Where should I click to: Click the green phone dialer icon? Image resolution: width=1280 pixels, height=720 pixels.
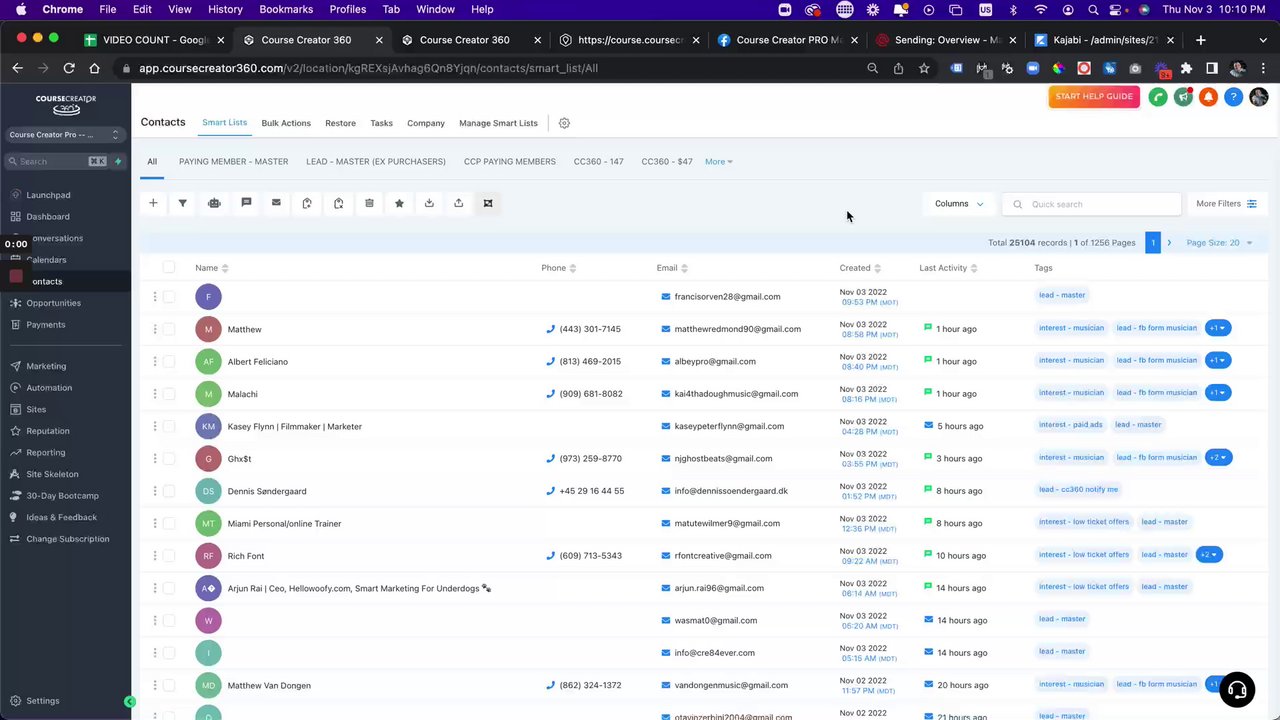[x=1158, y=97]
